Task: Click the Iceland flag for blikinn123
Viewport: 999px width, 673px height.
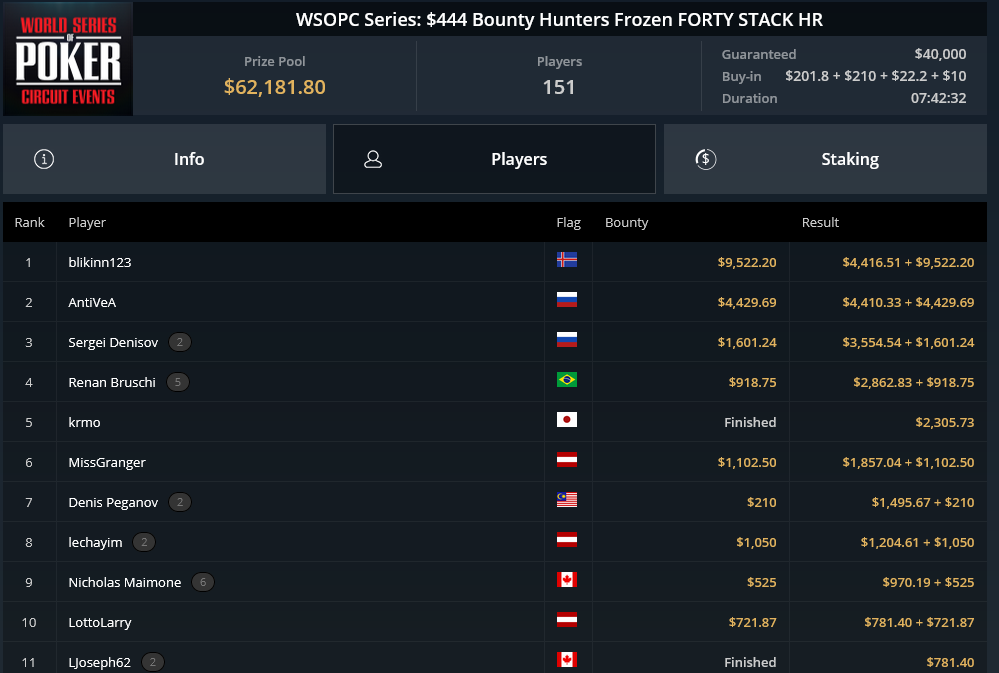Action: click(567, 260)
